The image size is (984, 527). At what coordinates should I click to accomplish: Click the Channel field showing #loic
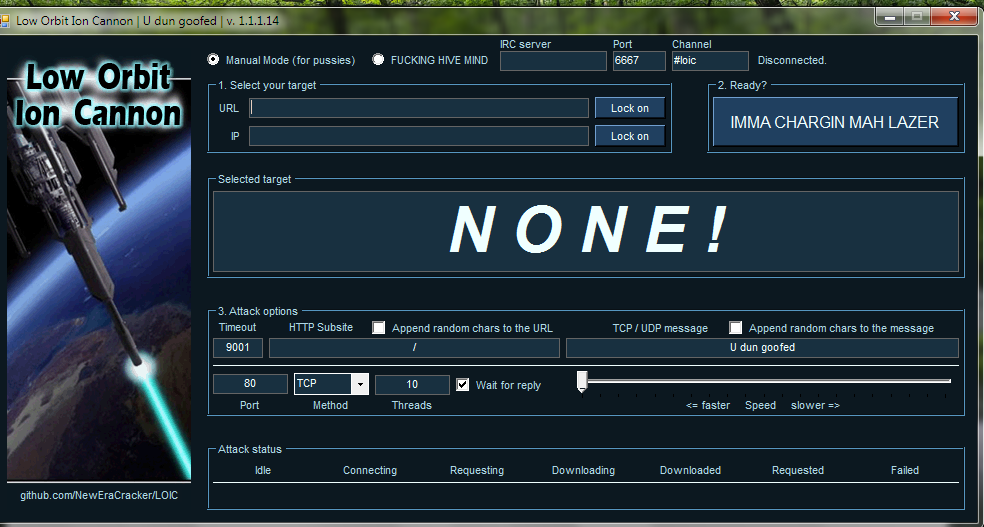pyautogui.click(x=710, y=61)
